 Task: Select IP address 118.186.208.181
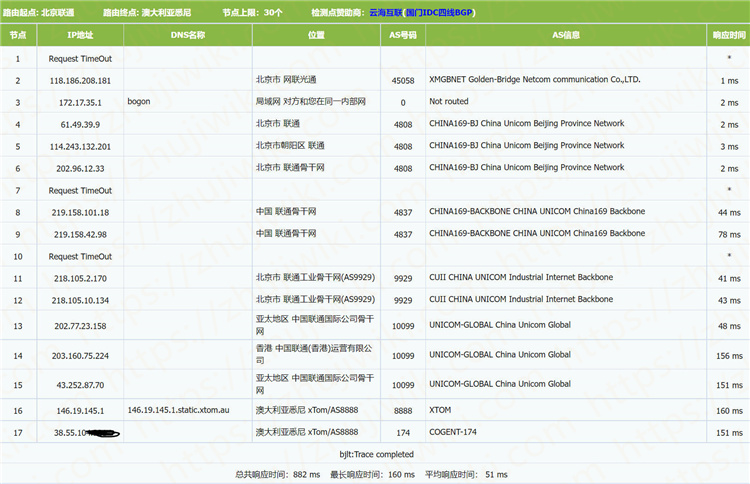(x=80, y=81)
